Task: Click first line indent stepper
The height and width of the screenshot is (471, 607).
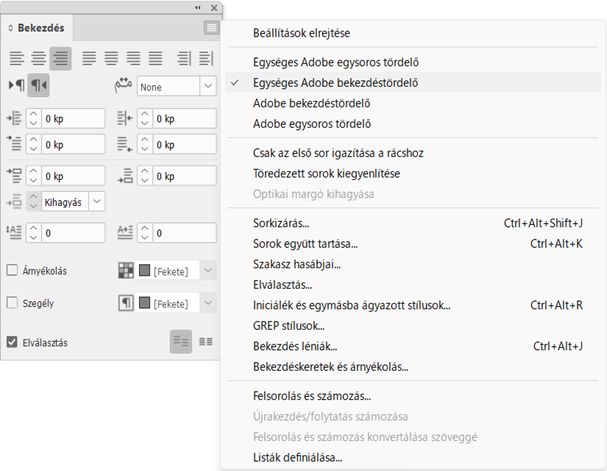Action: click(33, 144)
